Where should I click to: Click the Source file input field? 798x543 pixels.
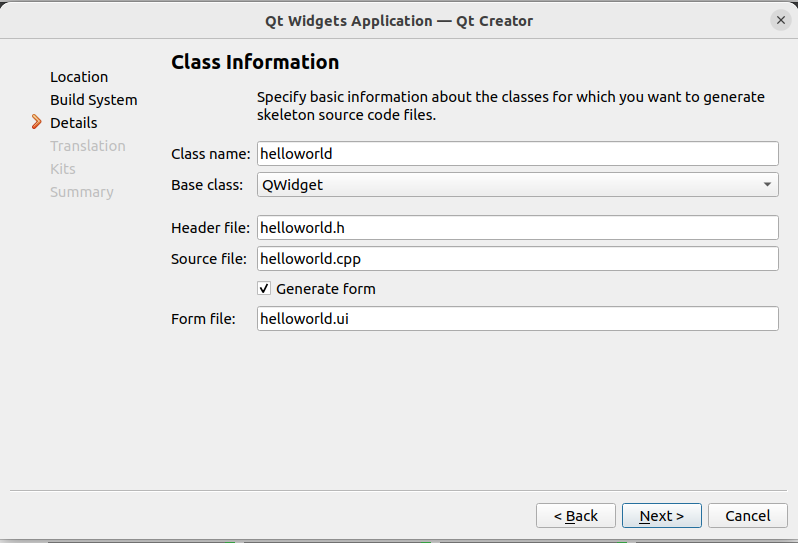click(x=518, y=259)
